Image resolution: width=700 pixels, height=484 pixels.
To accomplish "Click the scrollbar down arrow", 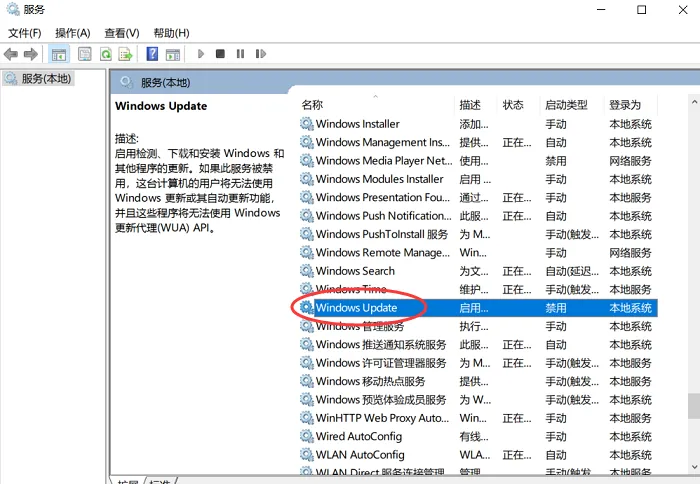I will pos(694,467).
